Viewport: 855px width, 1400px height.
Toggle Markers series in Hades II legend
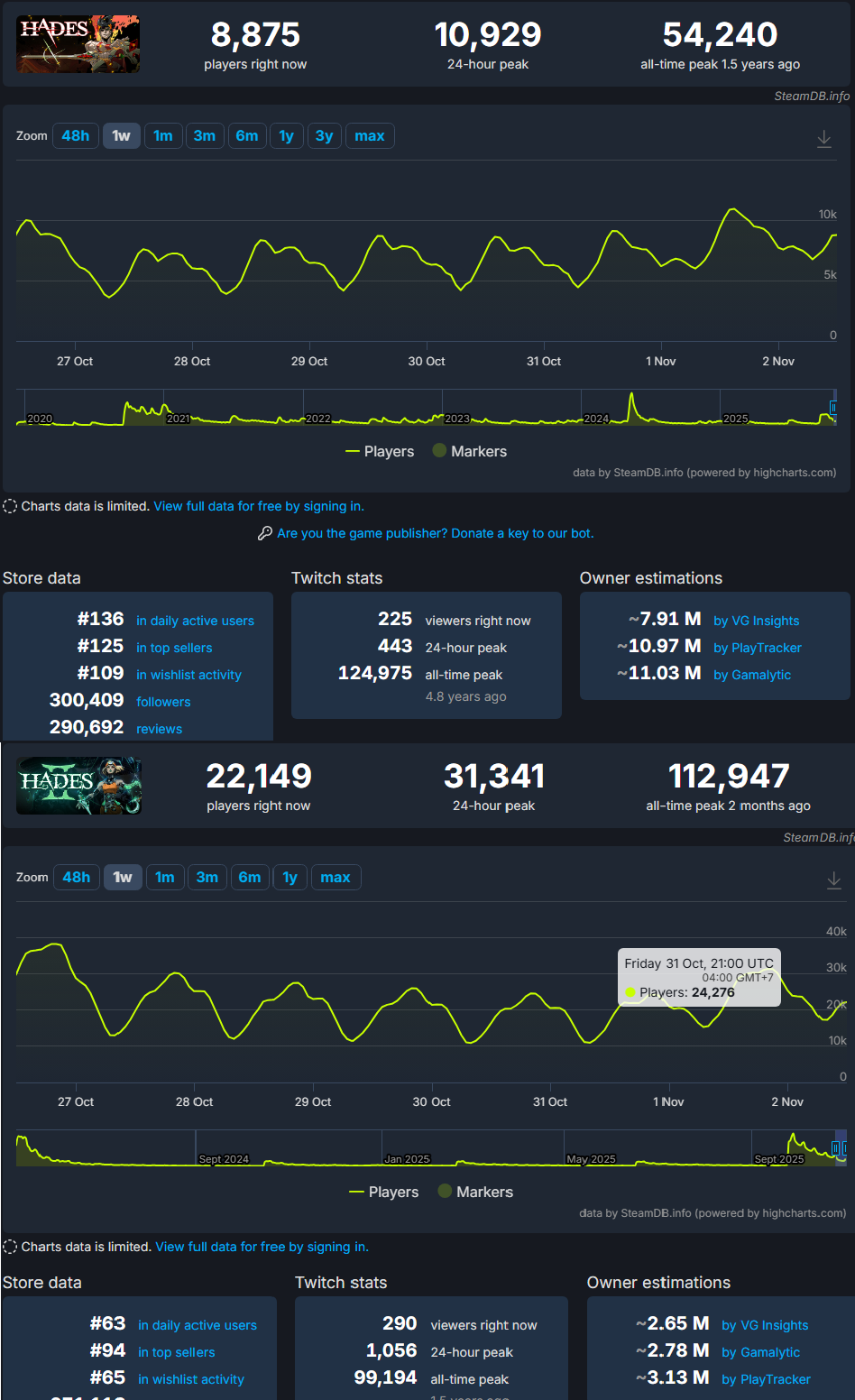click(x=475, y=1192)
